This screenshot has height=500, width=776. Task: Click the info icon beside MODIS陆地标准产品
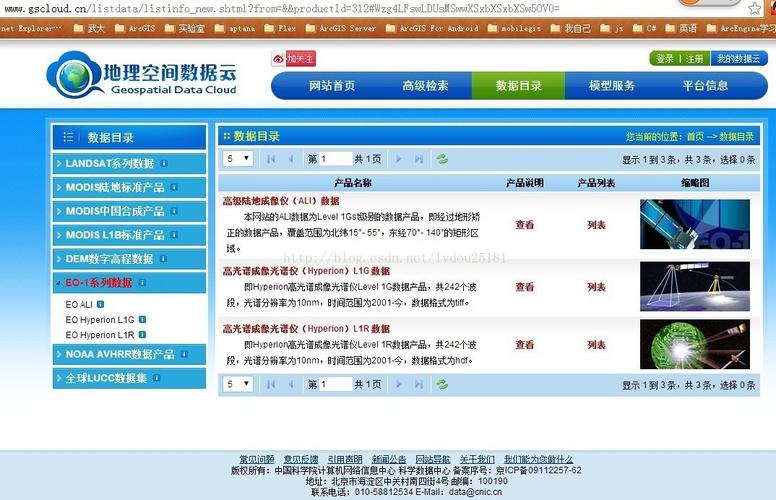click(x=174, y=187)
